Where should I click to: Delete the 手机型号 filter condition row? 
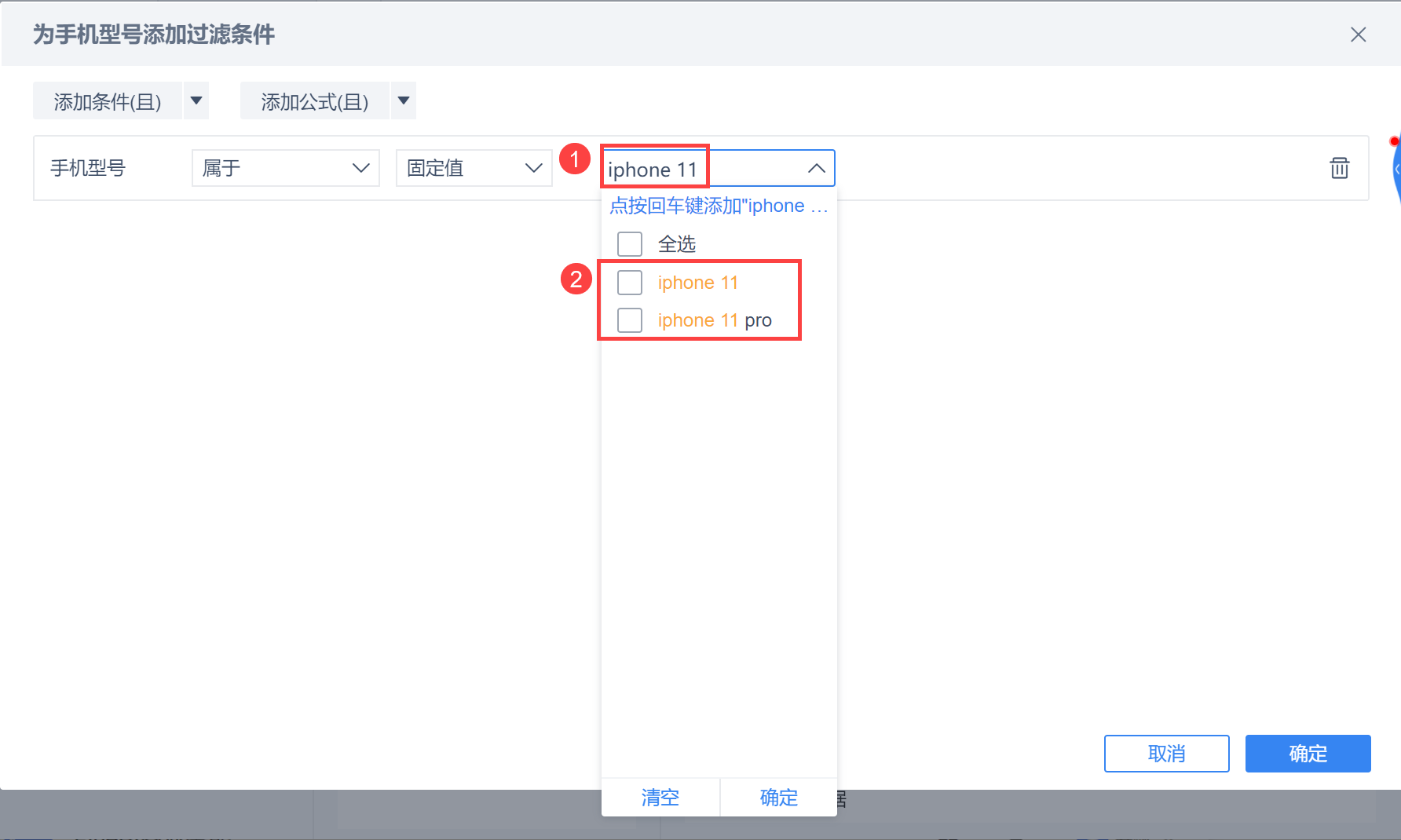click(x=1339, y=168)
